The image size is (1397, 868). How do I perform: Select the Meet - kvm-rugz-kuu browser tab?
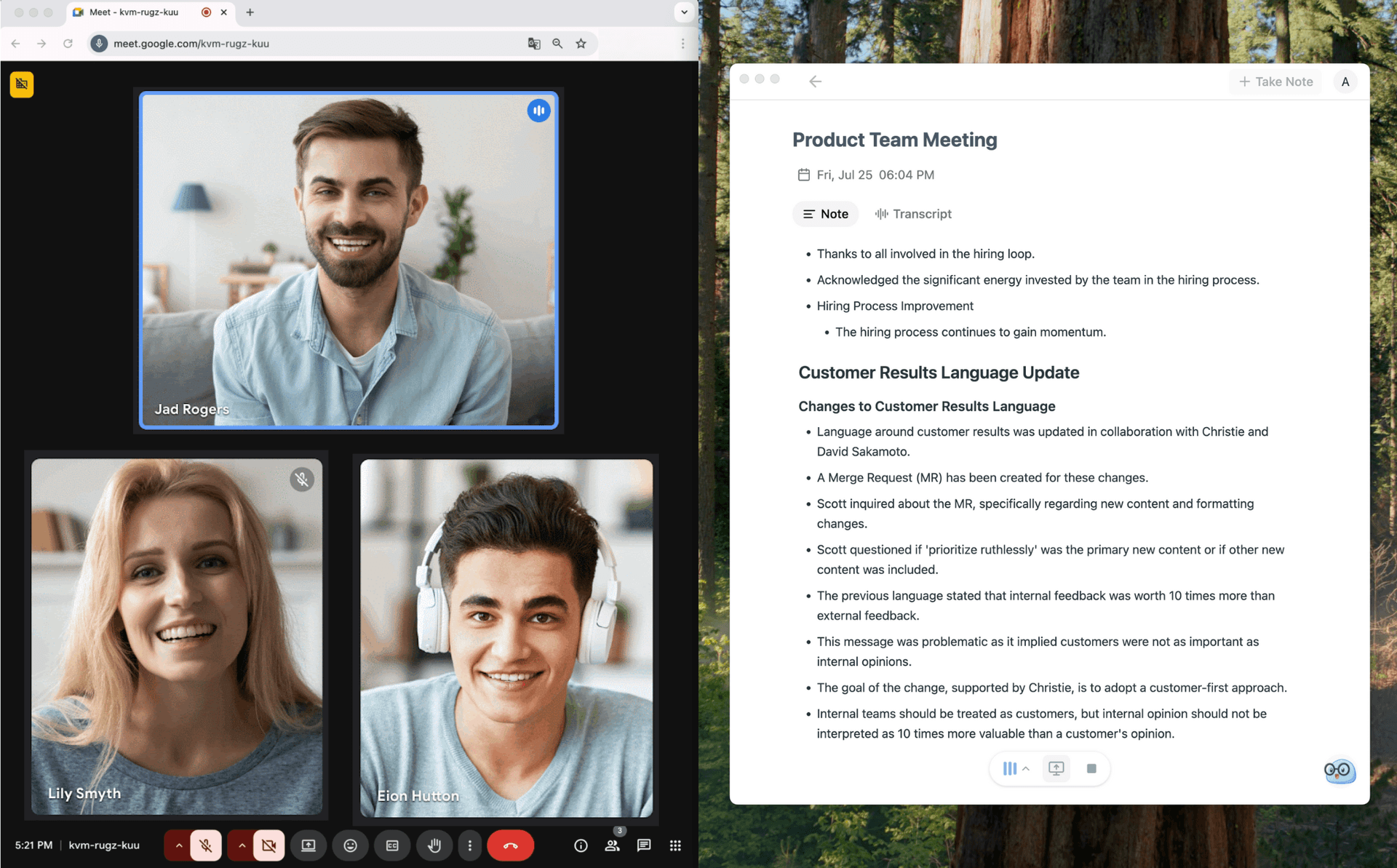point(134,12)
